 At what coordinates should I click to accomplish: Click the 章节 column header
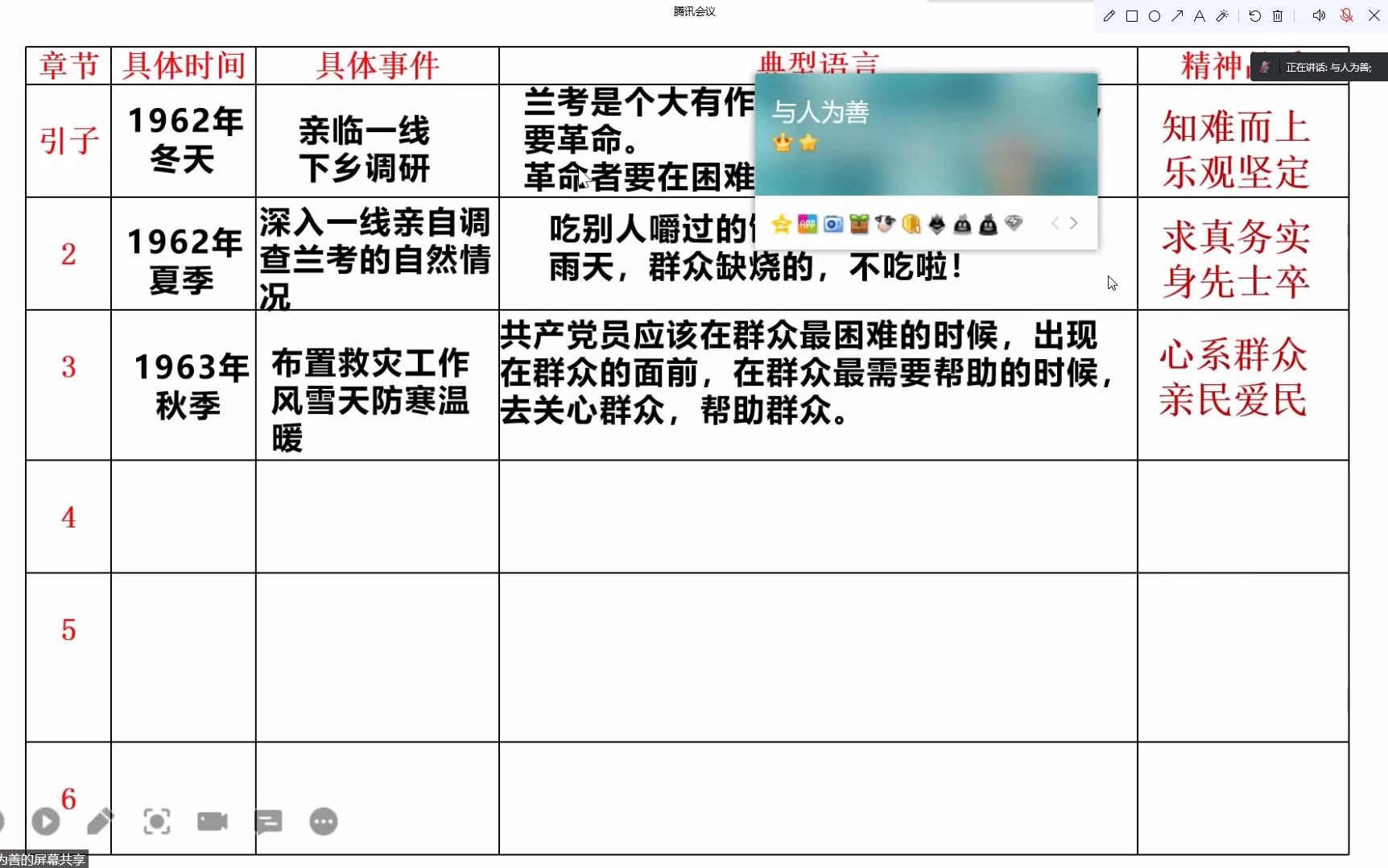coord(68,65)
